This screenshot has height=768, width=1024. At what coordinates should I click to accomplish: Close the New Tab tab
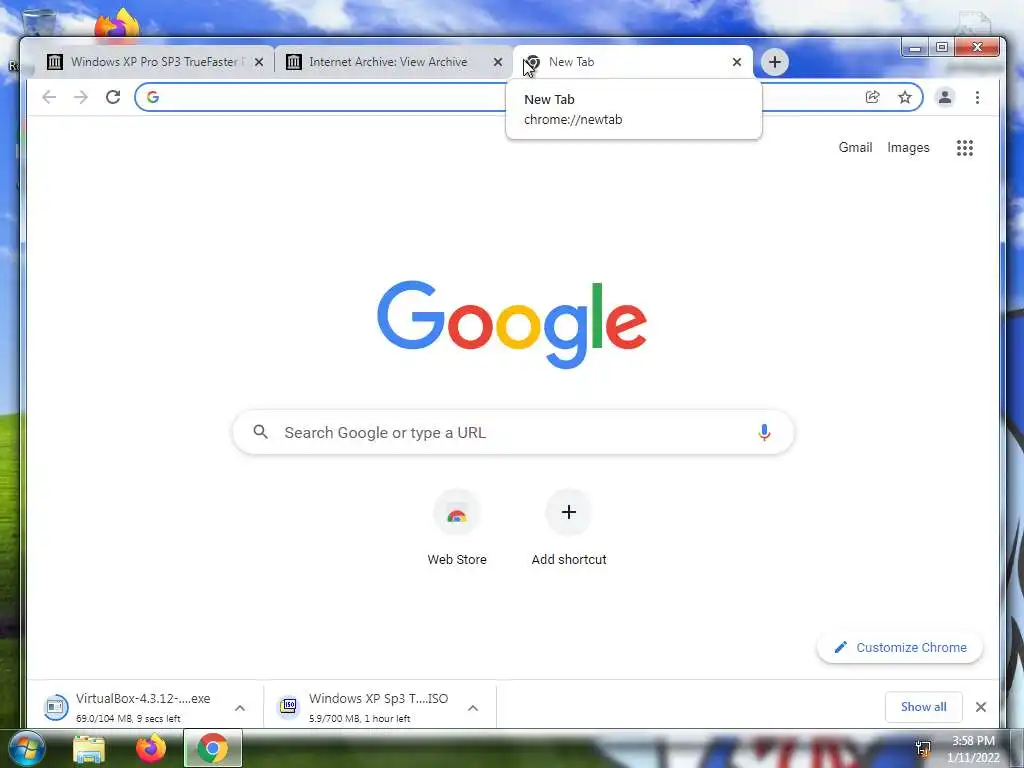[737, 62]
